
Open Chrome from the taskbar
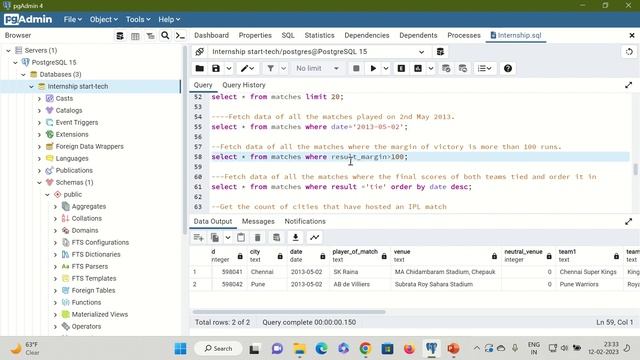tap(365, 349)
